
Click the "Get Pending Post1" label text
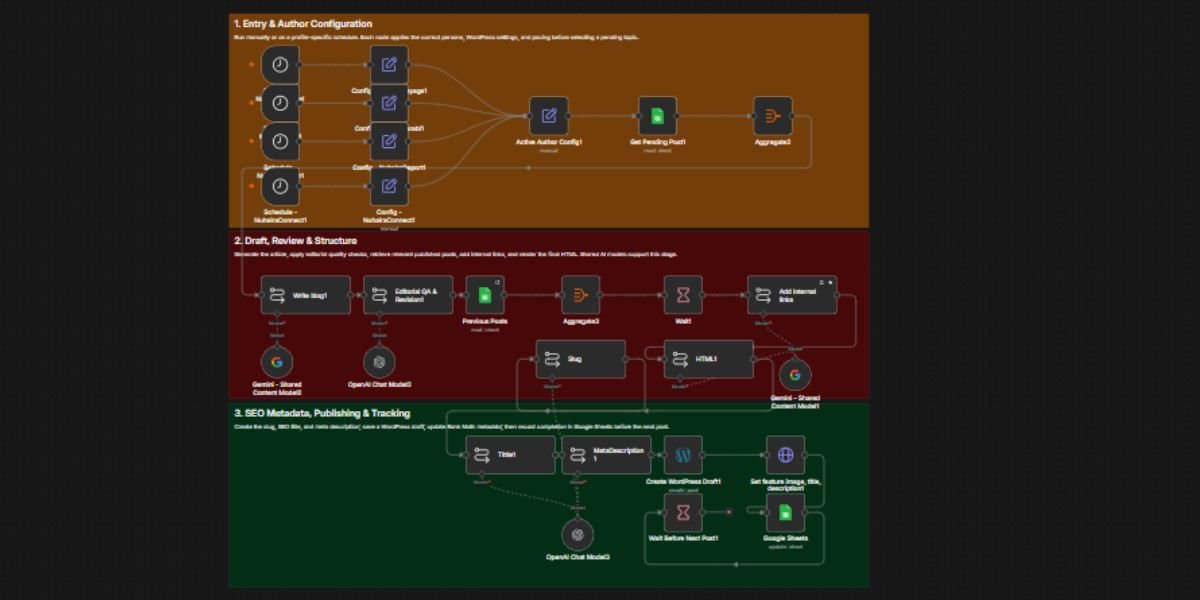tap(658, 142)
